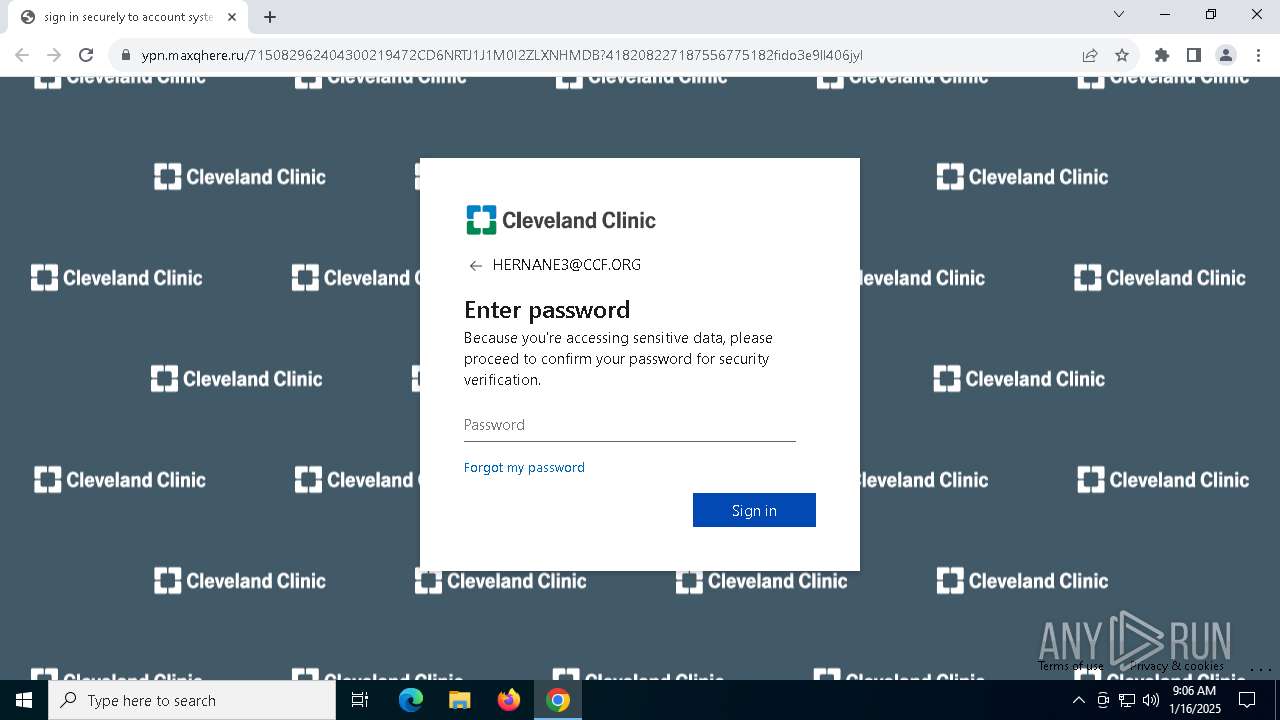This screenshot has width=1280, height=720.
Task: Click the Enter password heading
Action: coord(547,309)
